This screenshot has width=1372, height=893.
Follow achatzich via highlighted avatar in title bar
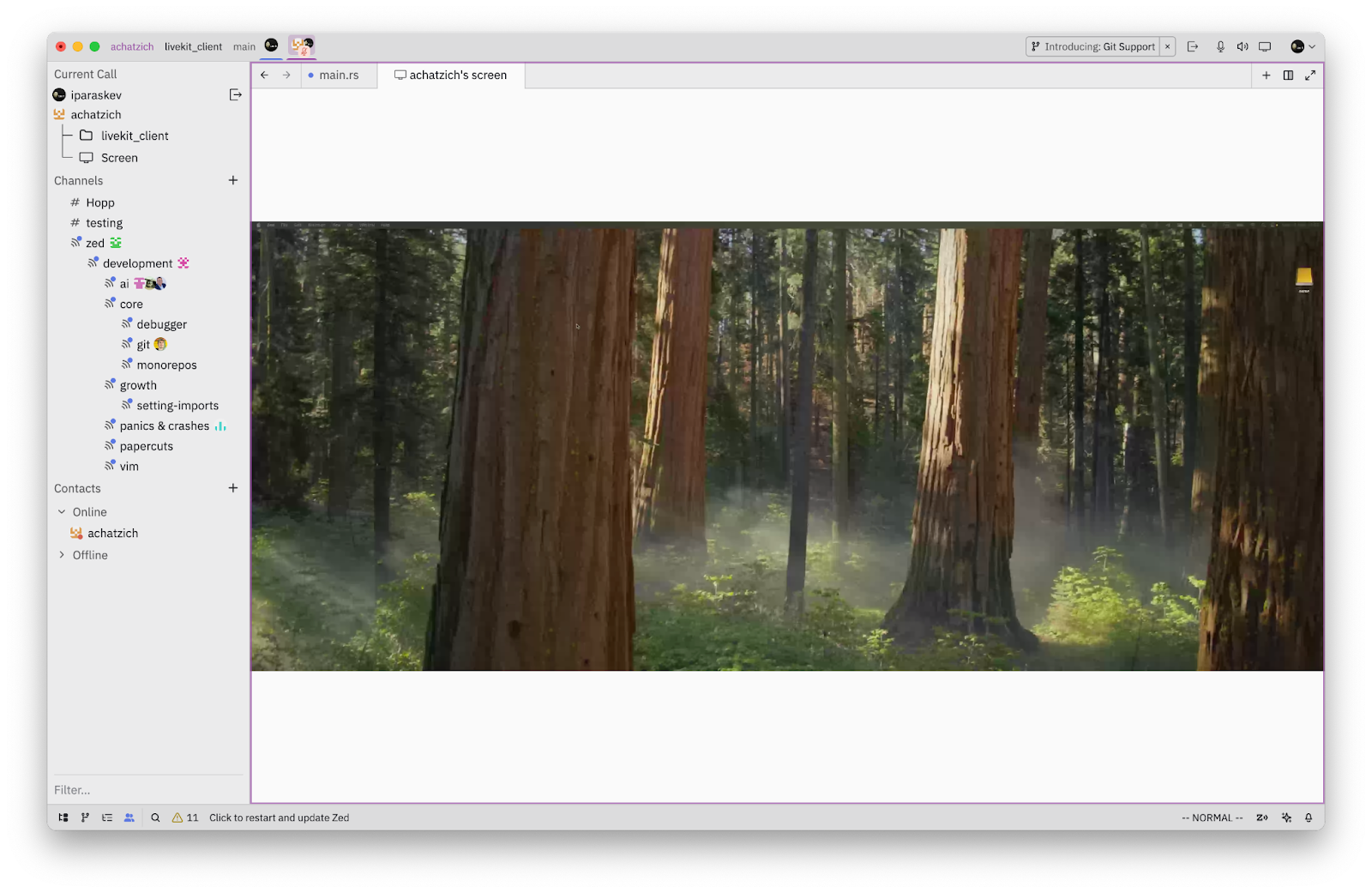tap(302, 46)
